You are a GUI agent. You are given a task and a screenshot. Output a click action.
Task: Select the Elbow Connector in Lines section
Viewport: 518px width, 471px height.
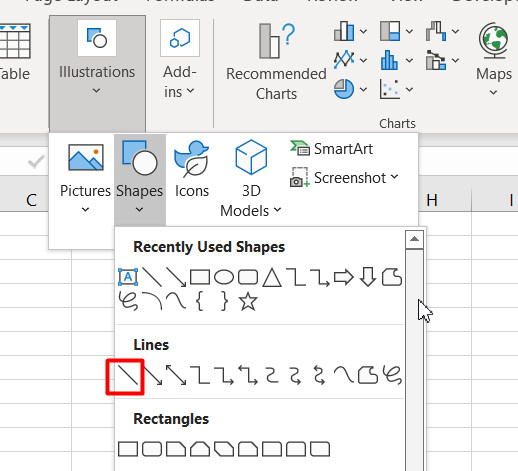click(x=200, y=375)
